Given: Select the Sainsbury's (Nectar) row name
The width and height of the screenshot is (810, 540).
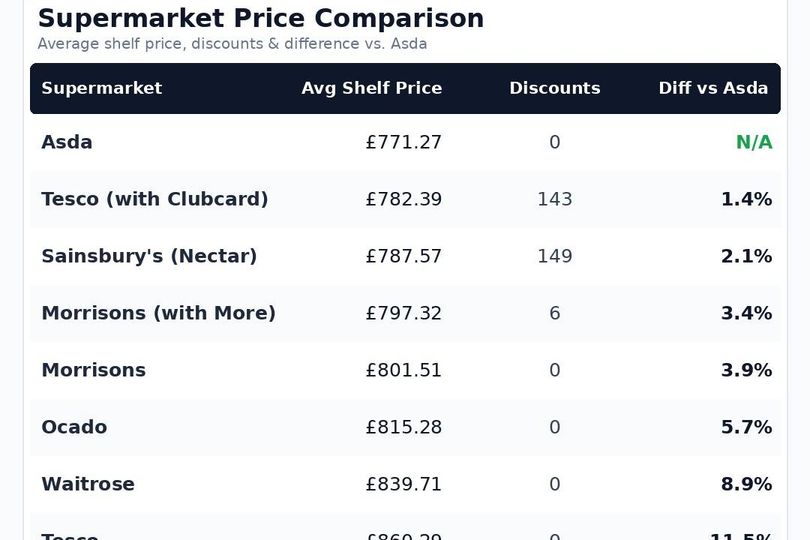Looking at the screenshot, I should (x=149, y=256).
